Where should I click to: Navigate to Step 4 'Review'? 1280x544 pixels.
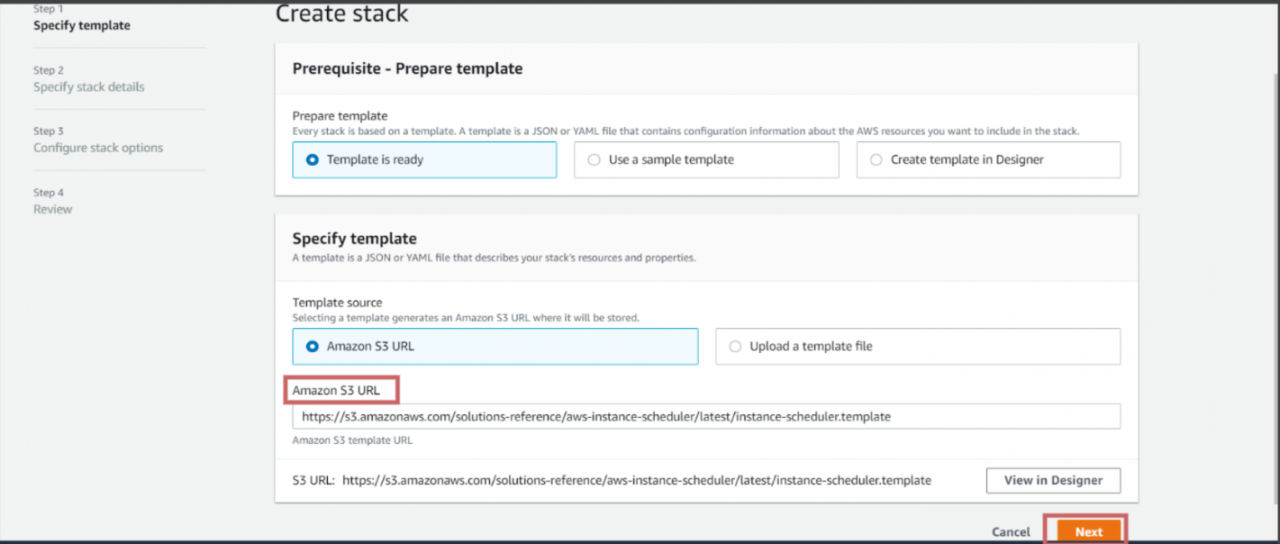pyautogui.click(x=53, y=209)
